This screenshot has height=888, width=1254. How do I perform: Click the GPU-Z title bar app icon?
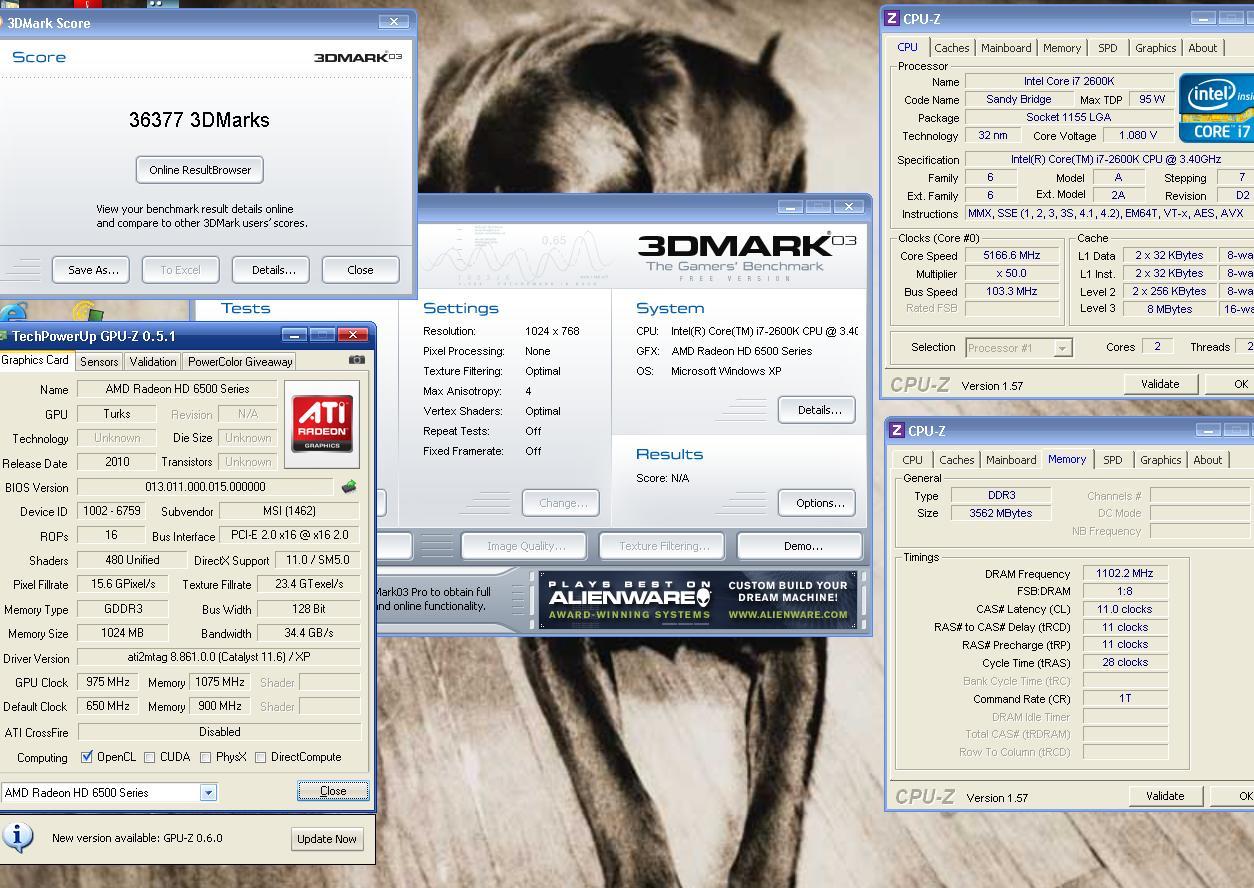(4, 336)
